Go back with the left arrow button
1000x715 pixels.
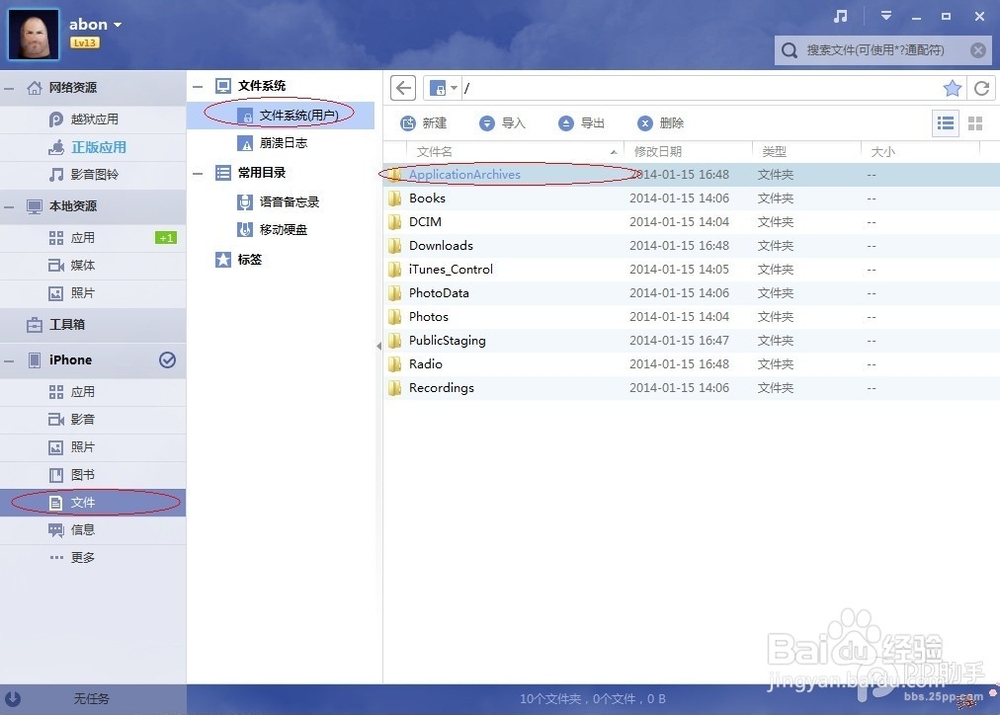click(403, 88)
